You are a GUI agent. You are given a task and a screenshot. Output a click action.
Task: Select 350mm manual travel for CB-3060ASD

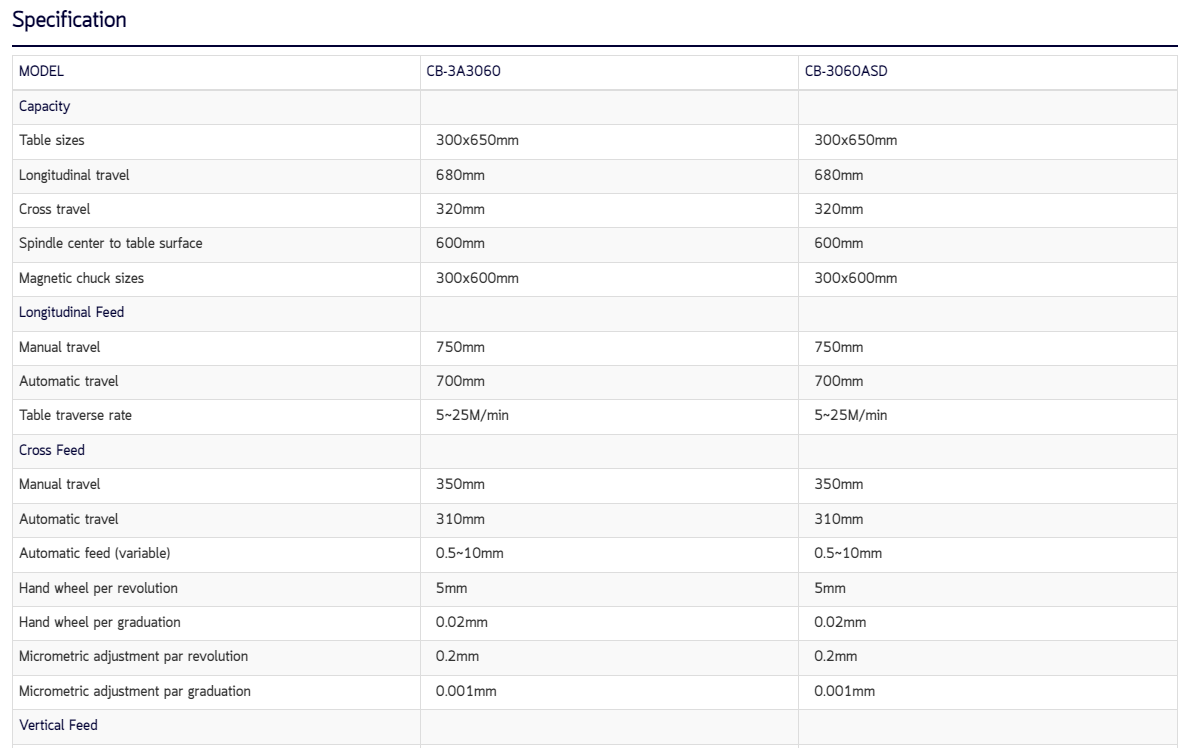tap(838, 484)
